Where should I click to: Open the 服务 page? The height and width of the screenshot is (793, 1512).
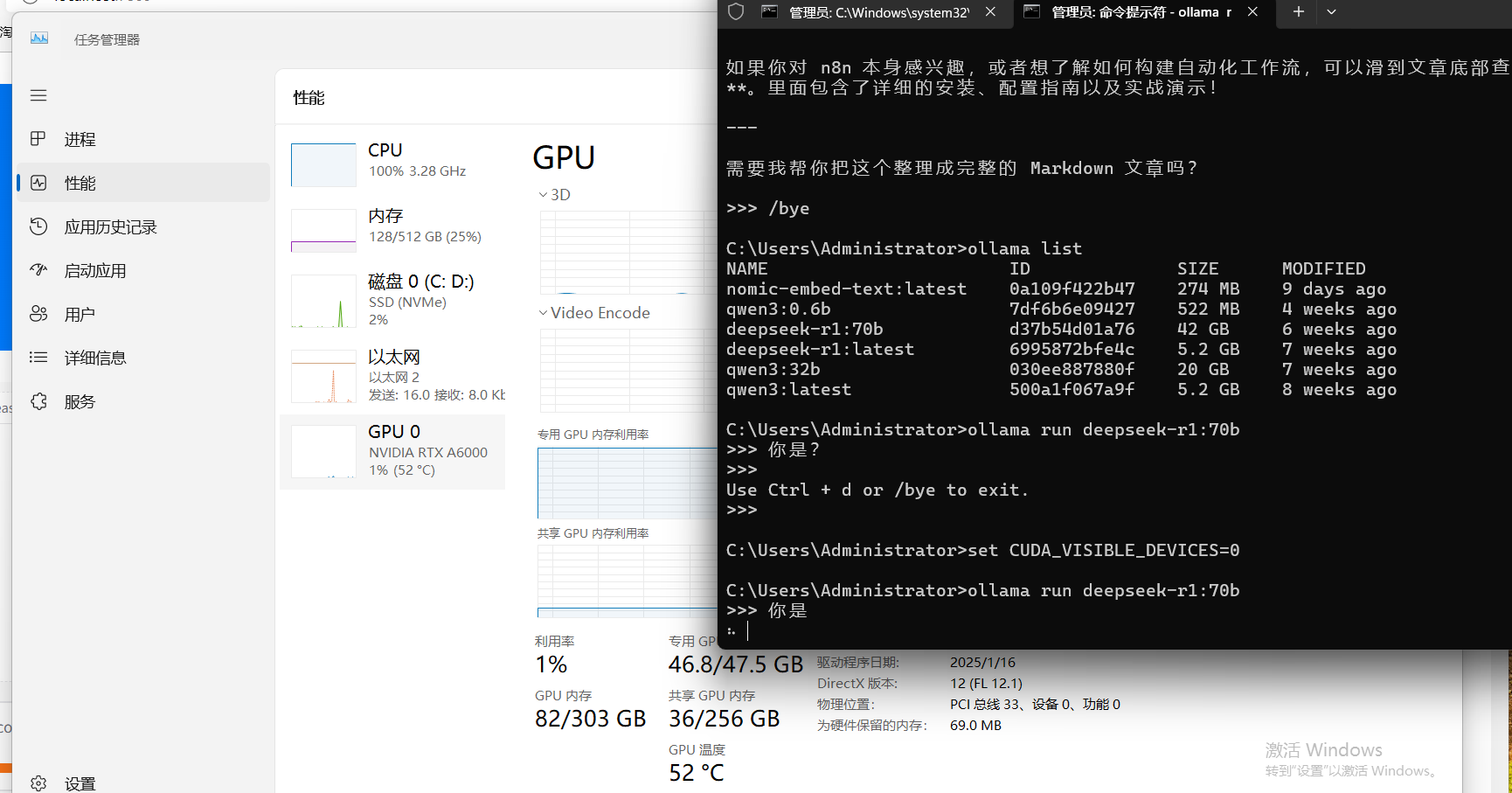[143, 401]
